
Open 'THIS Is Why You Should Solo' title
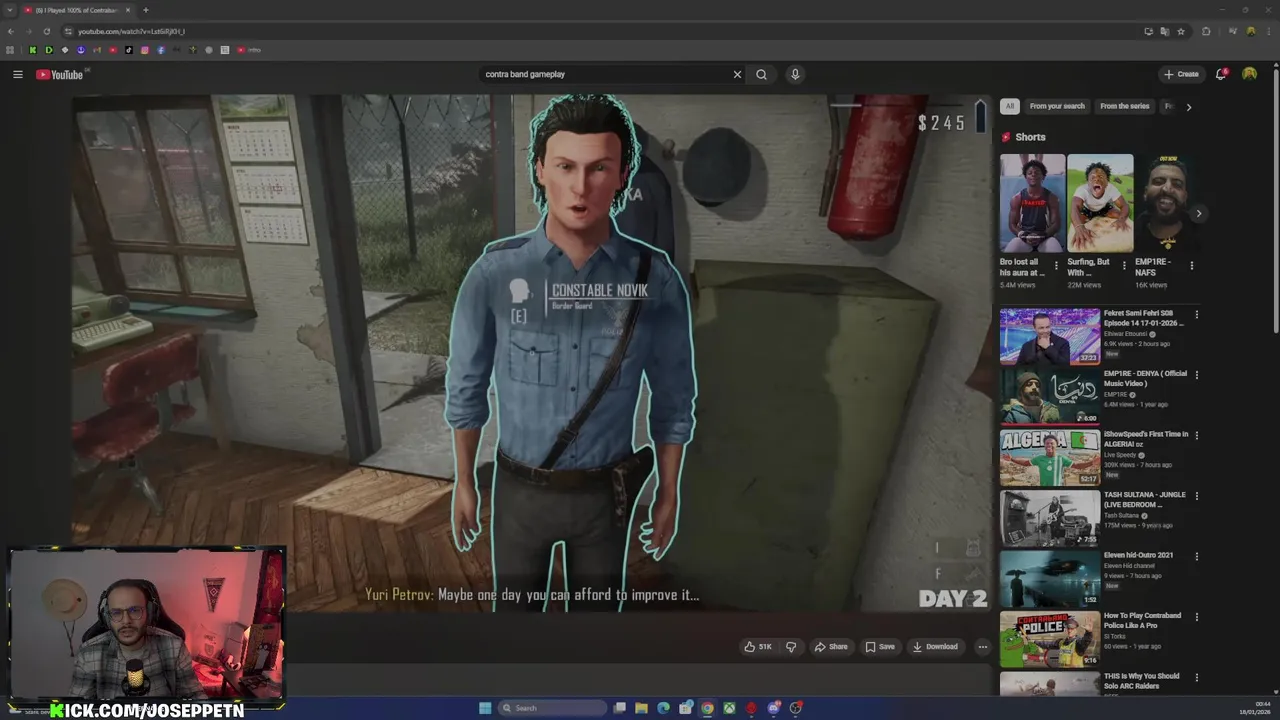click(1141, 681)
